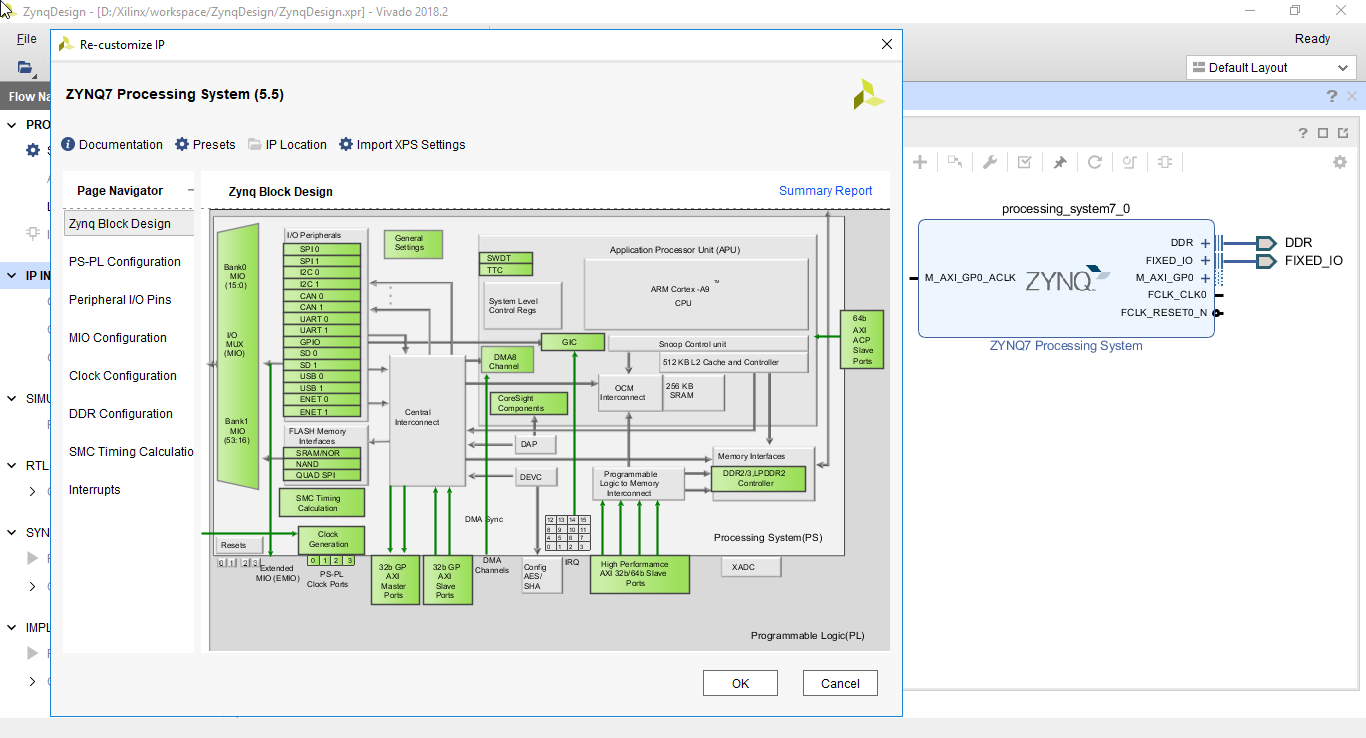Open the Summary Report link
This screenshot has width=1366, height=738.
tap(825, 191)
